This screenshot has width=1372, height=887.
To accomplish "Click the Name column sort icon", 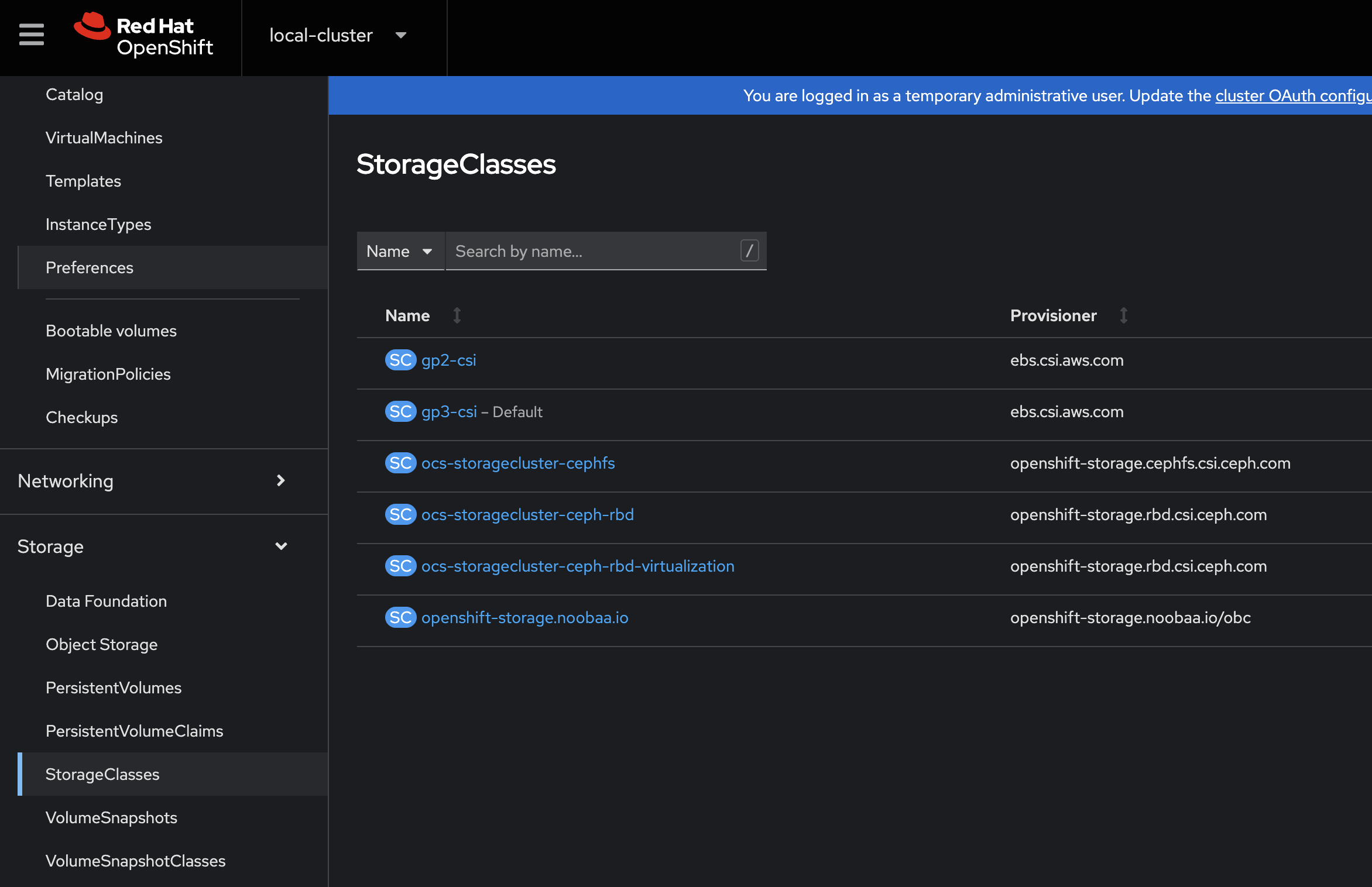I will pos(457,315).
